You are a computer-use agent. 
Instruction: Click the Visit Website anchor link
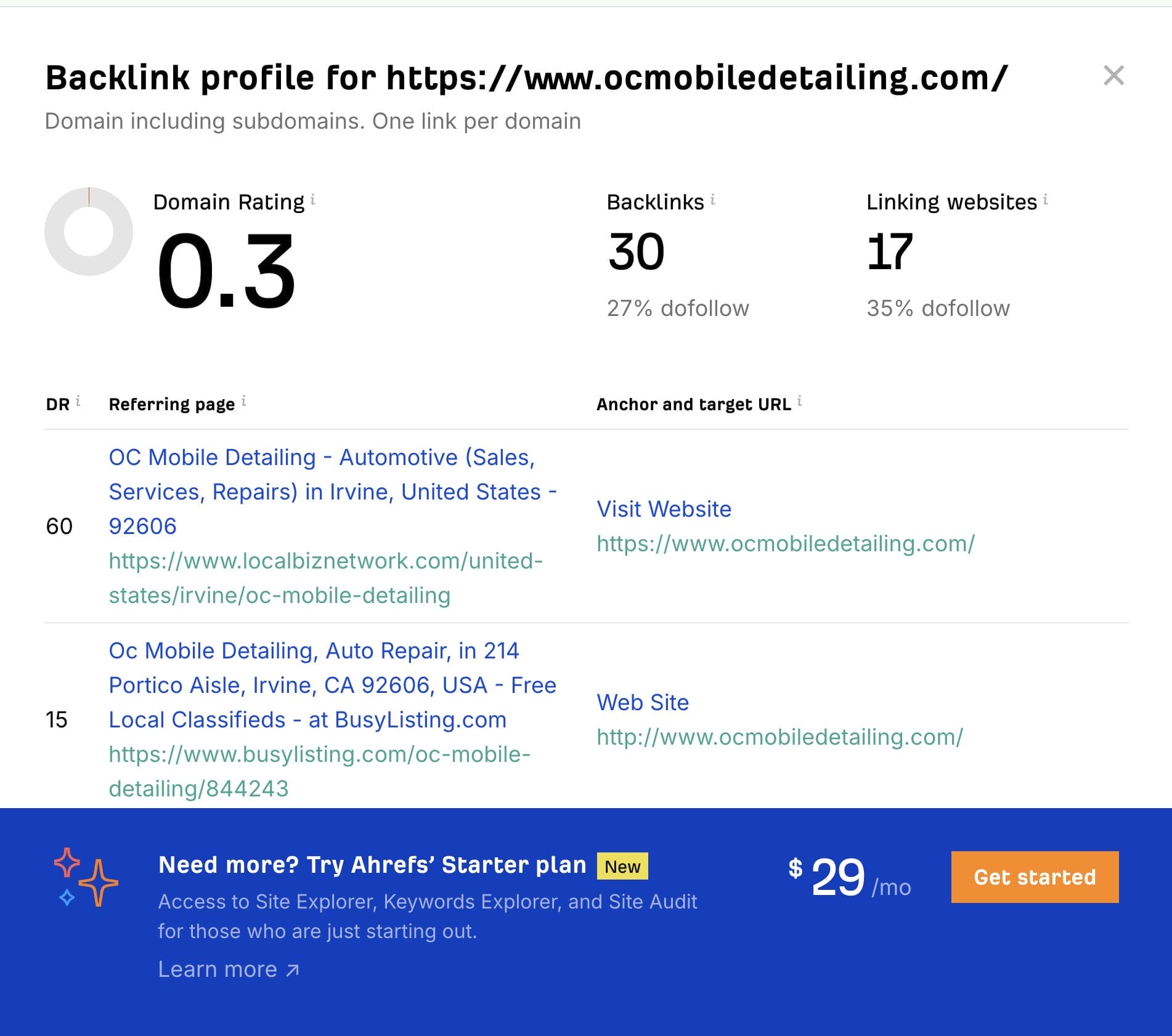coord(663,509)
